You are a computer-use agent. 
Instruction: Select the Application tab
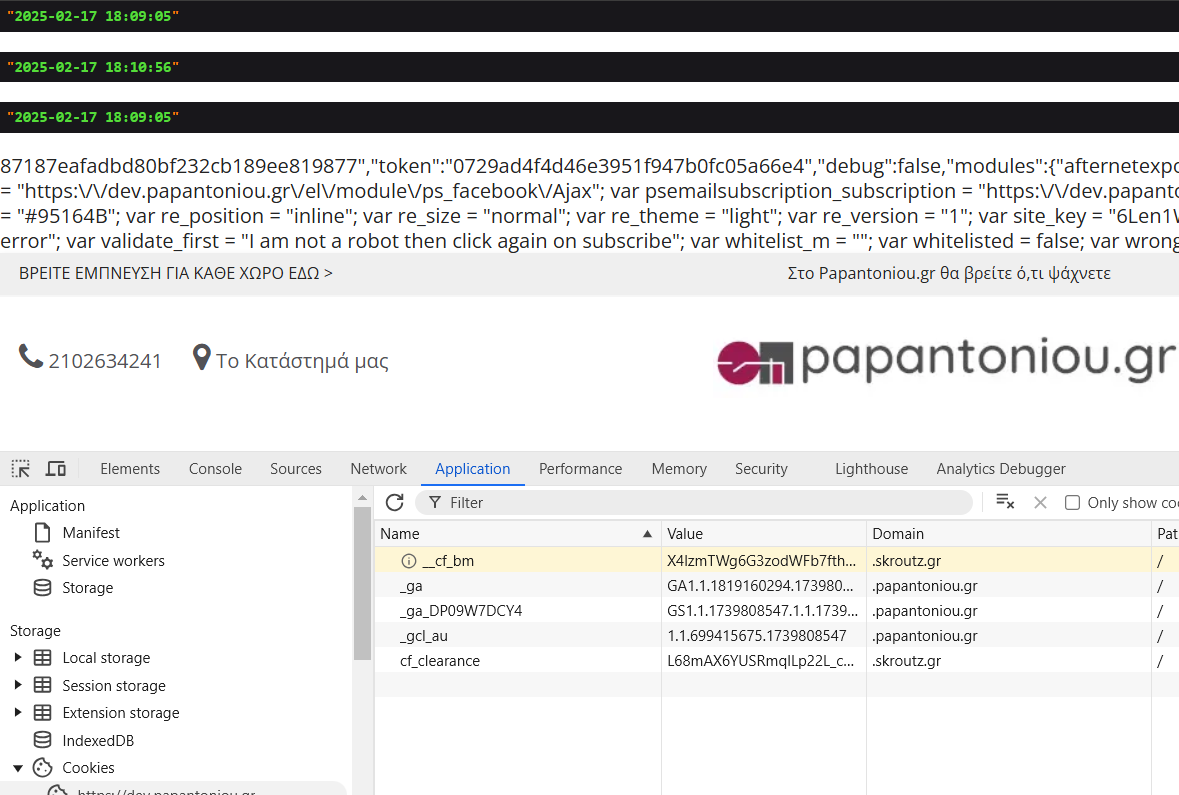pos(472,469)
